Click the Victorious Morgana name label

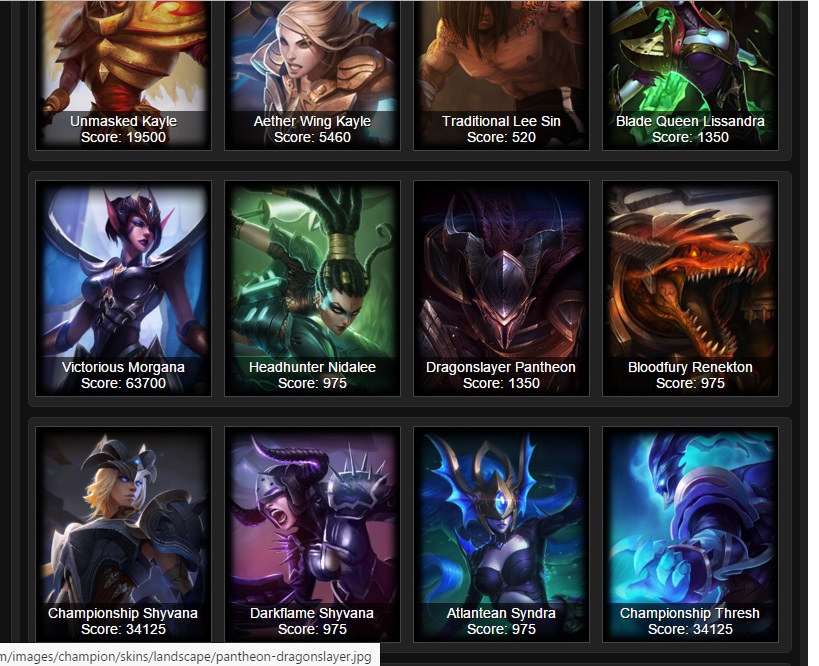point(123,367)
